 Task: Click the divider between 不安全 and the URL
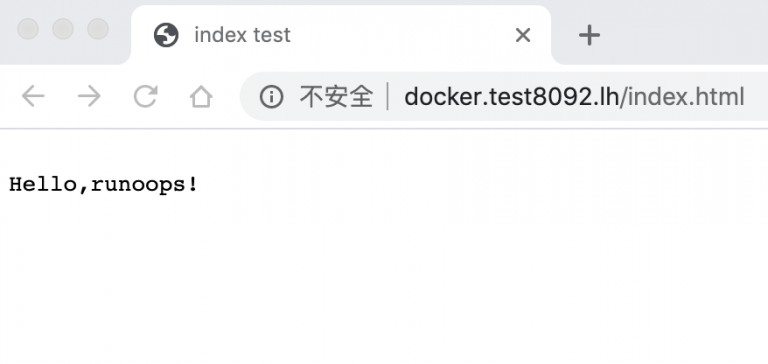(x=388, y=97)
